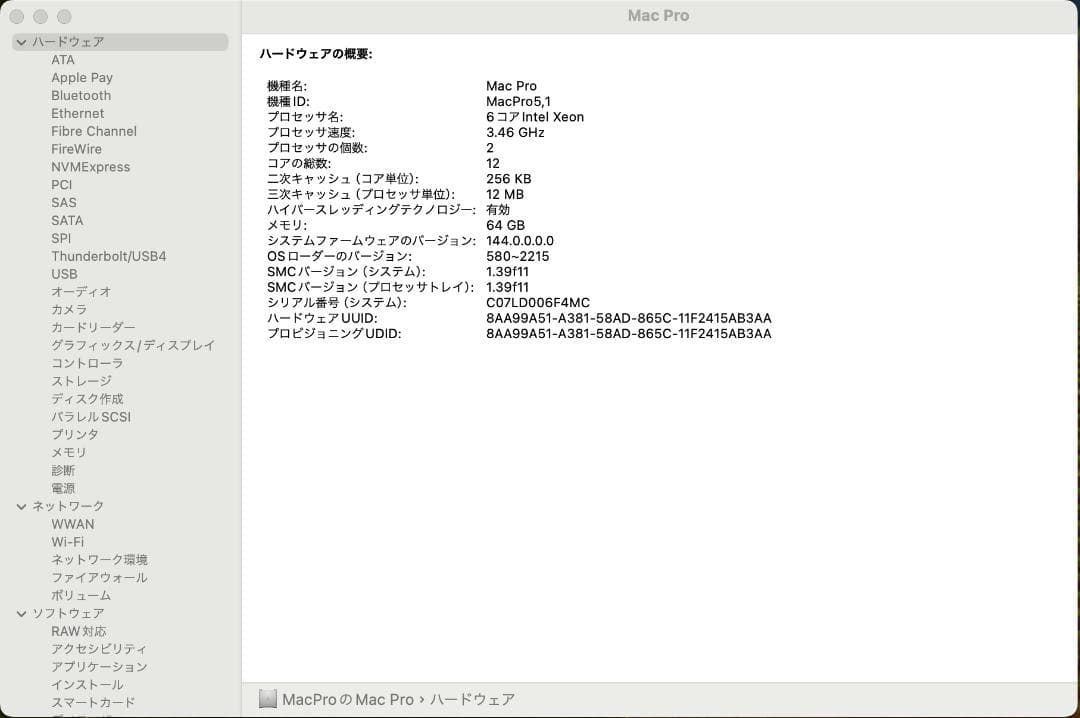
Task: Select インストール in the sidebar
Action: (87, 685)
